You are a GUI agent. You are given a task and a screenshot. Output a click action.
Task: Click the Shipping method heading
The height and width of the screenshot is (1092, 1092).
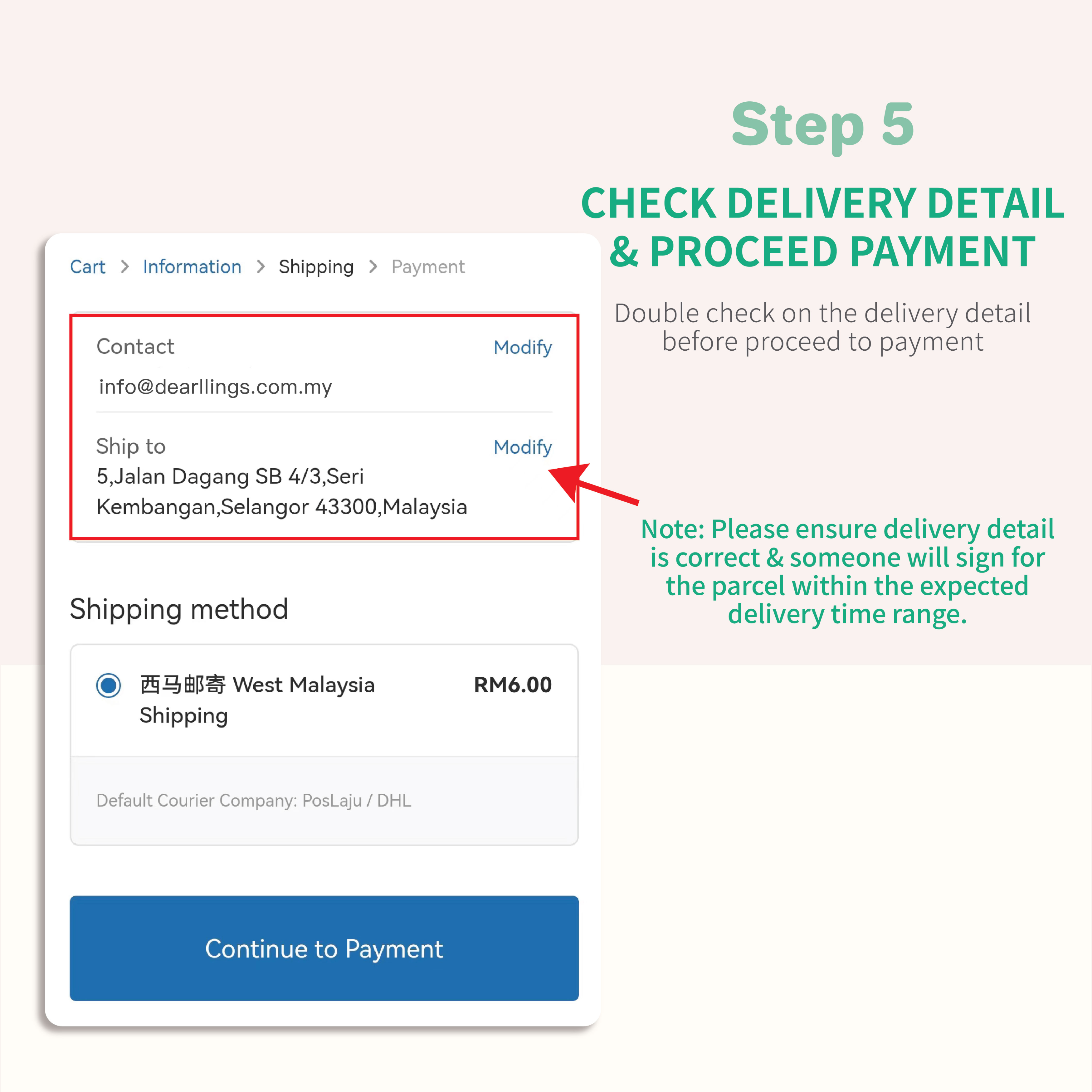click(x=178, y=609)
